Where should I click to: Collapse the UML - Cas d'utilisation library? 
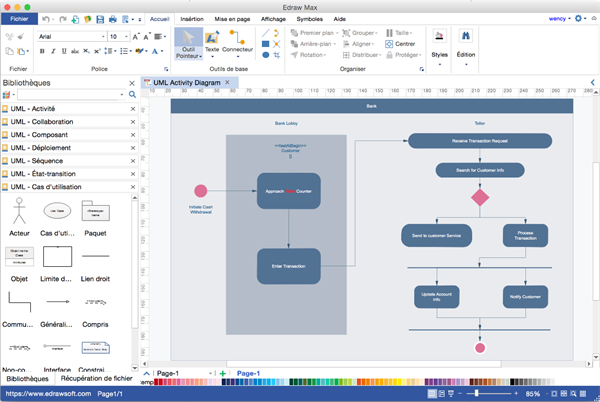[62, 185]
